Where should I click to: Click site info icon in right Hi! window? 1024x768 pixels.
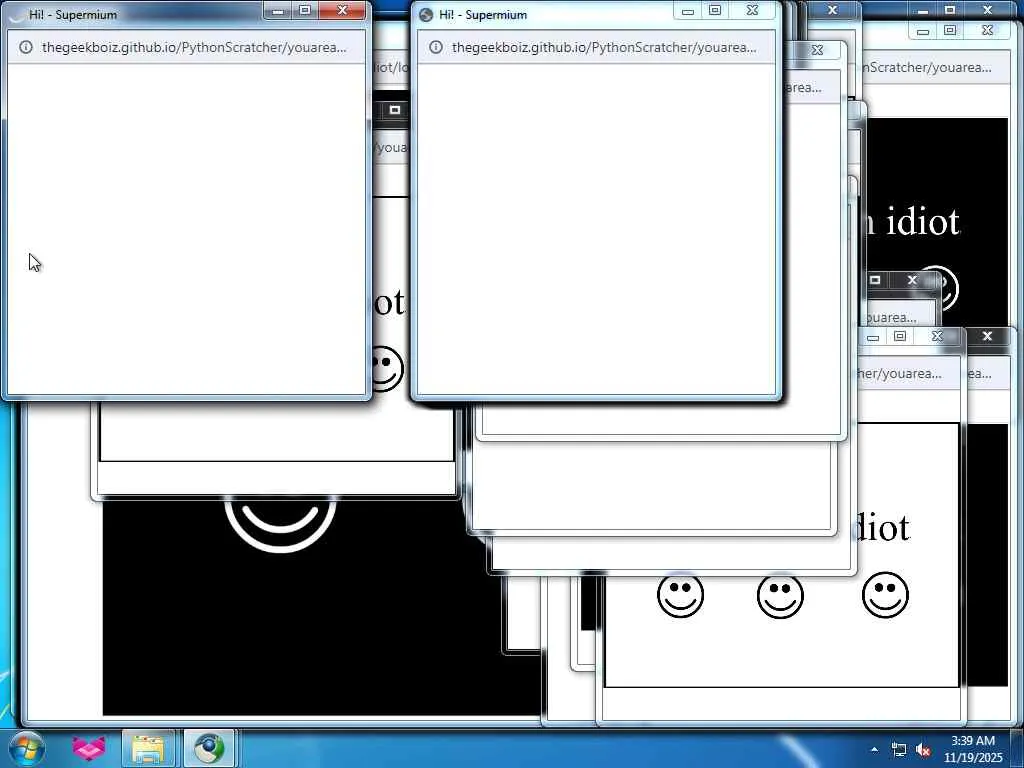(x=436, y=47)
